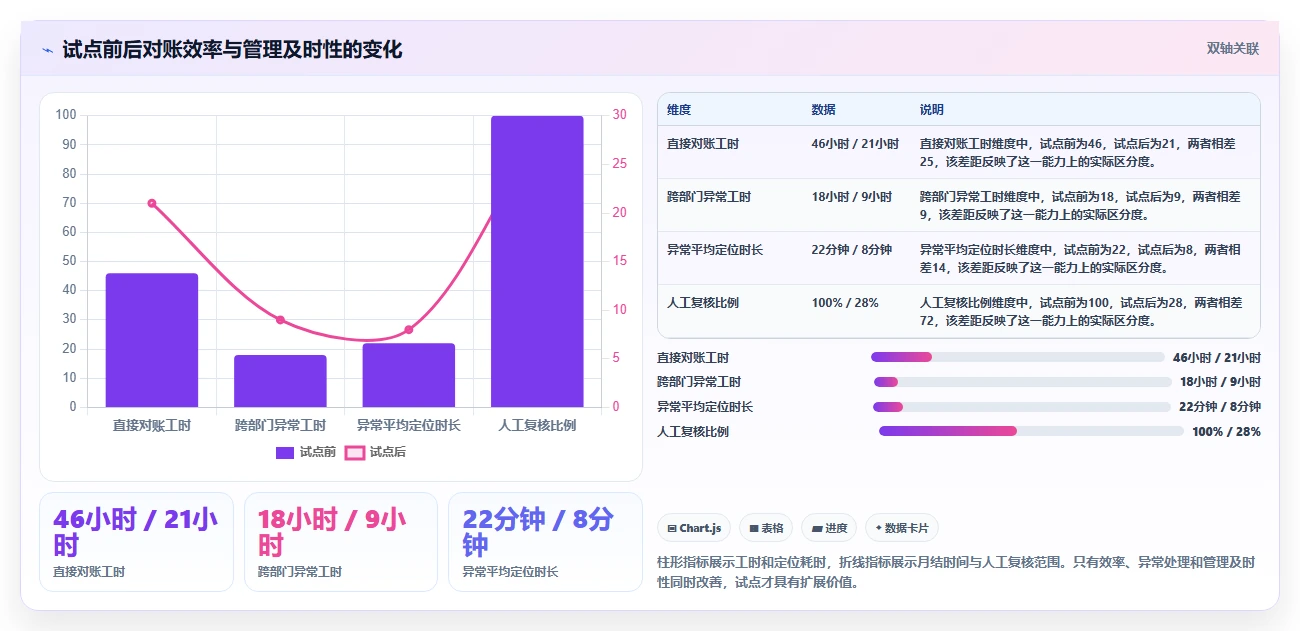Click x-axis label 跨部门异常工时
Screen dimensions: 1300x631
tap(280, 426)
